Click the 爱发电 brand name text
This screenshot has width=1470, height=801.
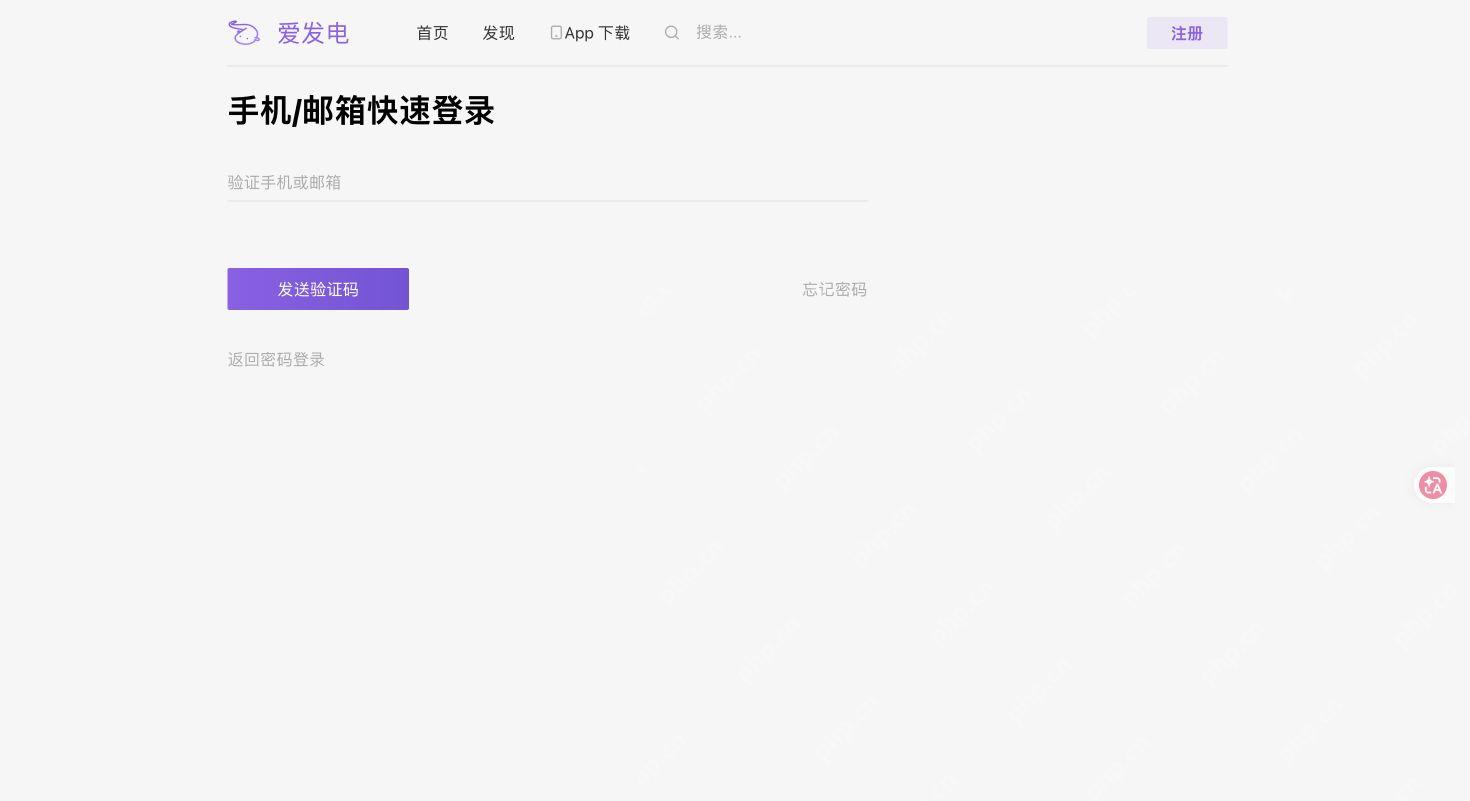pyautogui.click(x=313, y=33)
